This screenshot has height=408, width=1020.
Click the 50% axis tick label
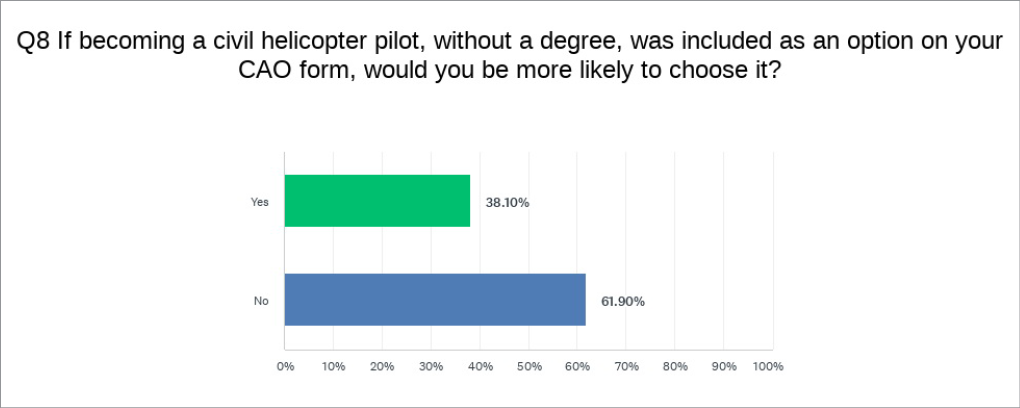pos(528,366)
